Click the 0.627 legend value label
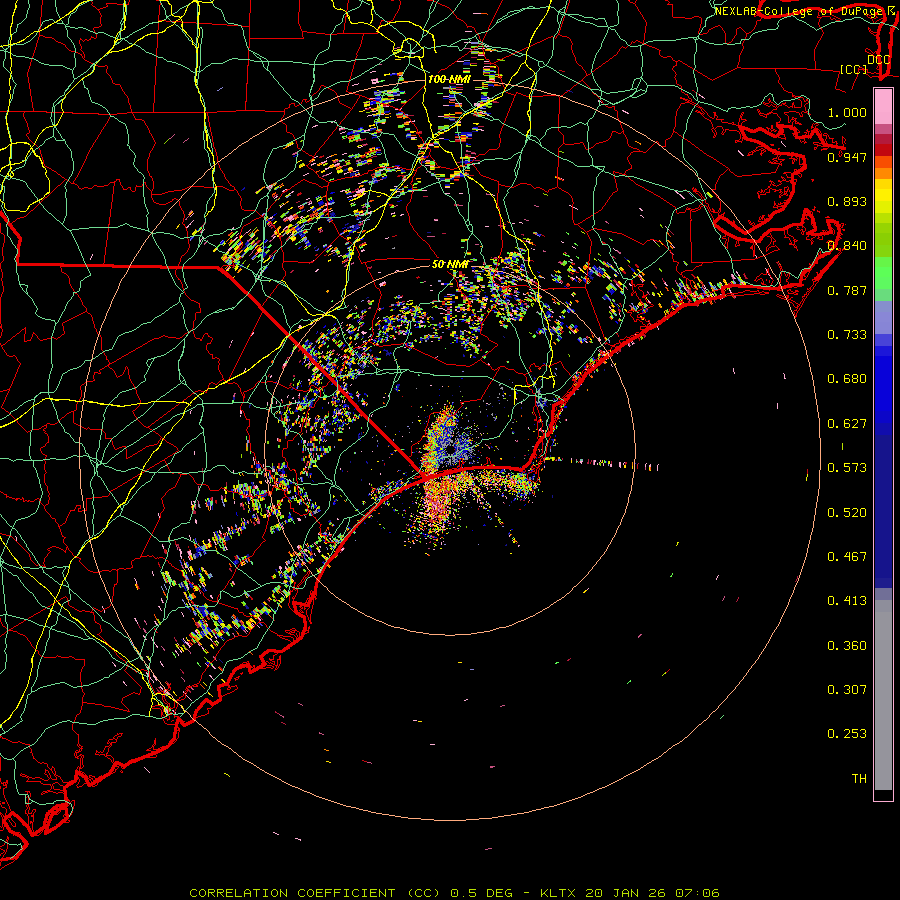This screenshot has width=900, height=900. tap(847, 424)
